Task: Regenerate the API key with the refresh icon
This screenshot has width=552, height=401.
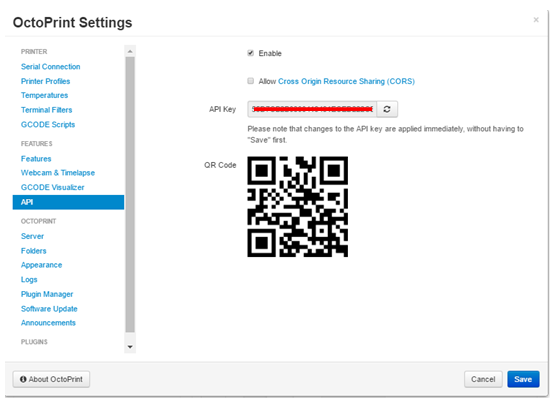Action: (x=387, y=109)
